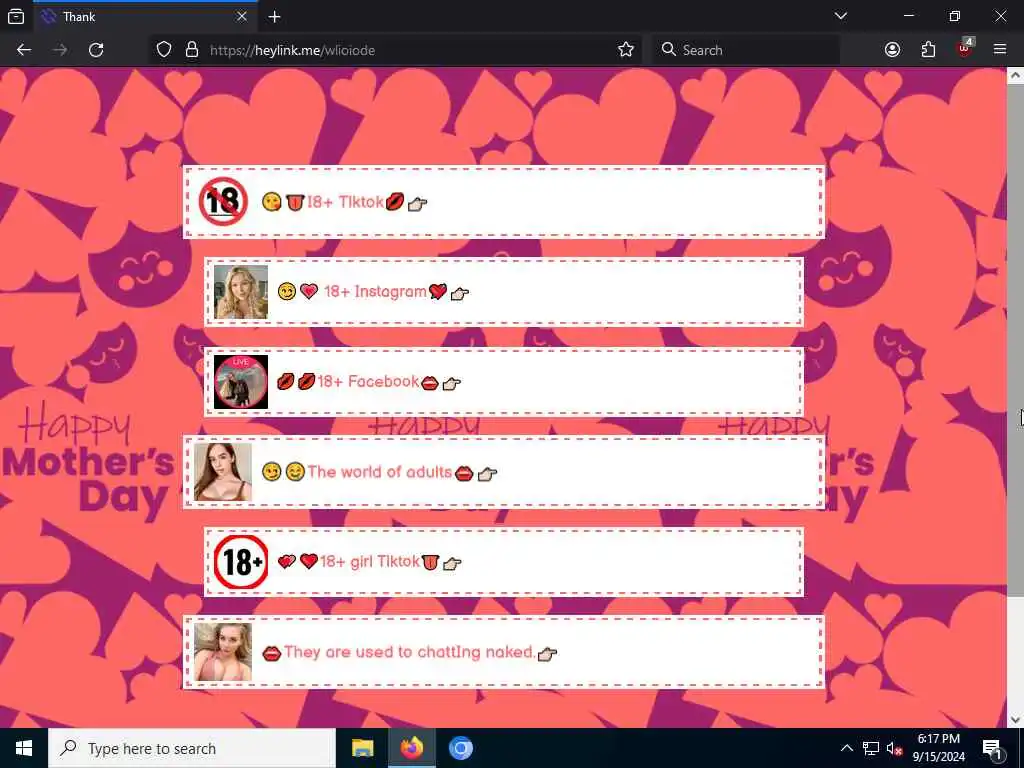Viewport: 1024px width, 768px height.
Task: Click the crossed-out 18 icon on Tiktok card
Action: pyautogui.click(x=223, y=202)
